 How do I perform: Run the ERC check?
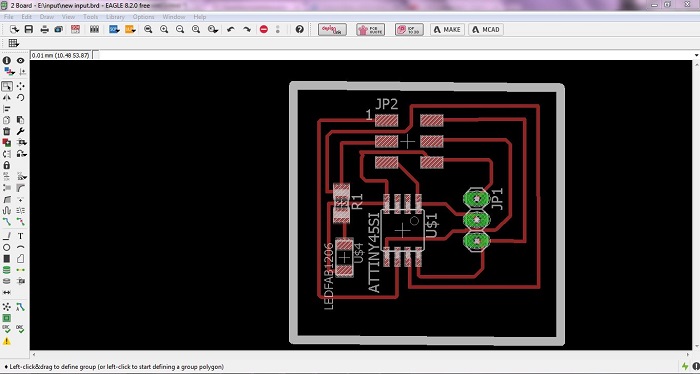[7, 329]
